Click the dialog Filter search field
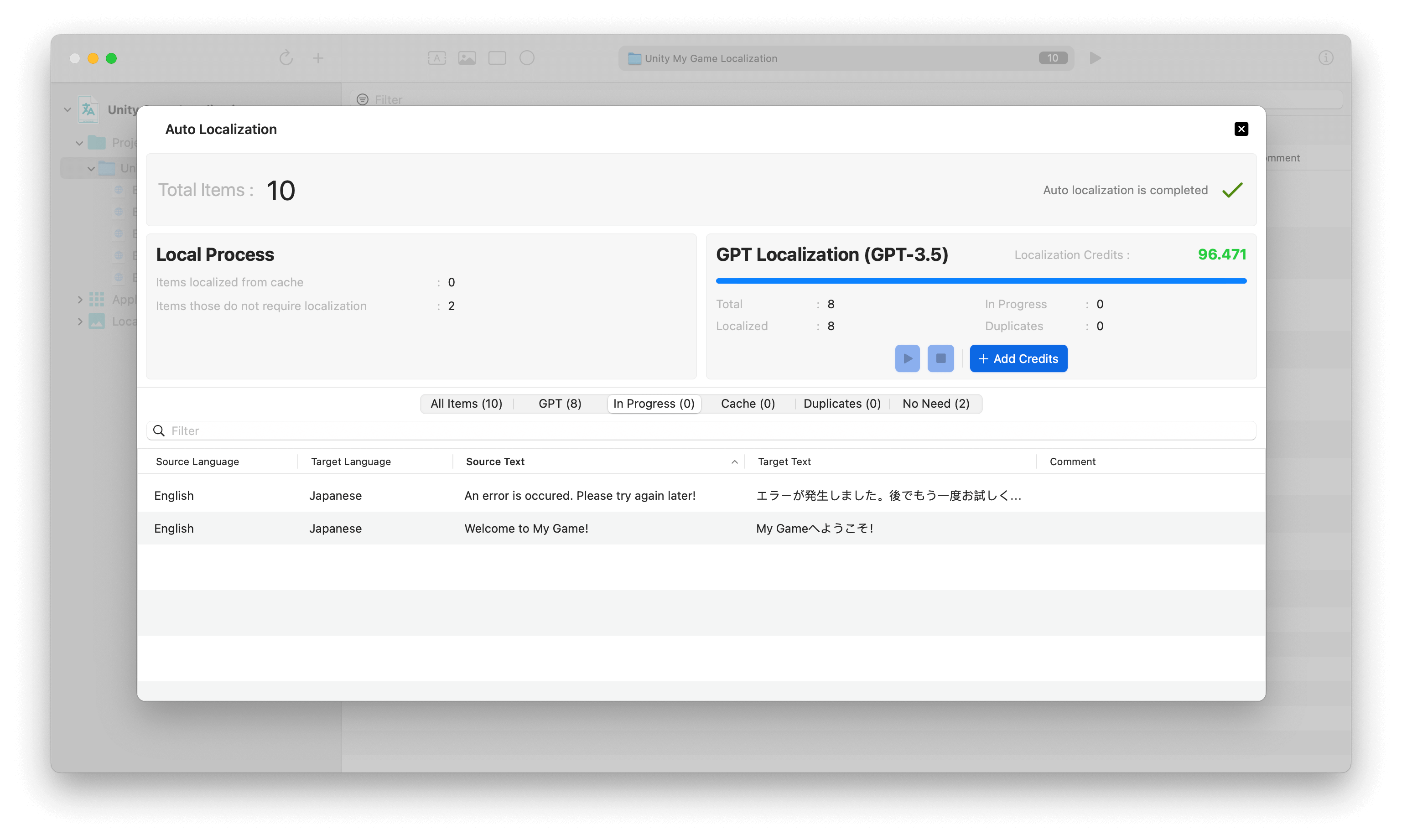 click(x=701, y=431)
